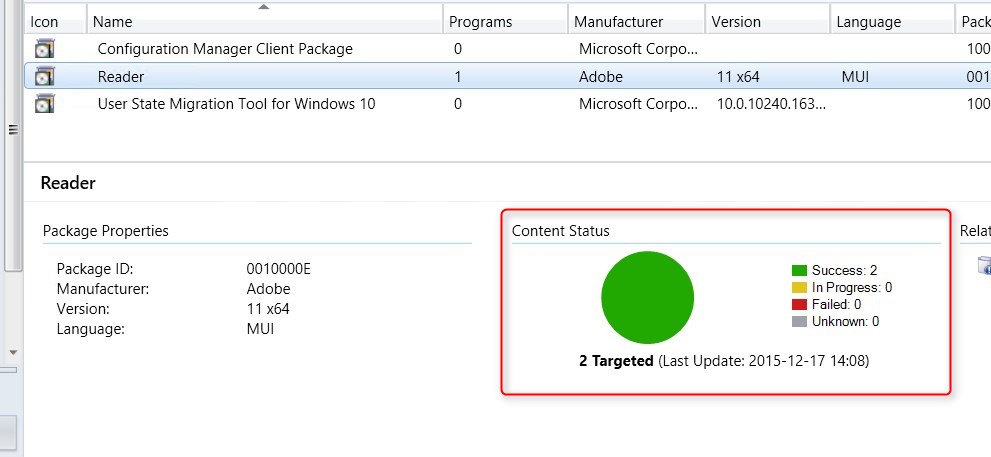Sort by the Manufacturer column header
The width and height of the screenshot is (991, 457).
tap(636, 21)
